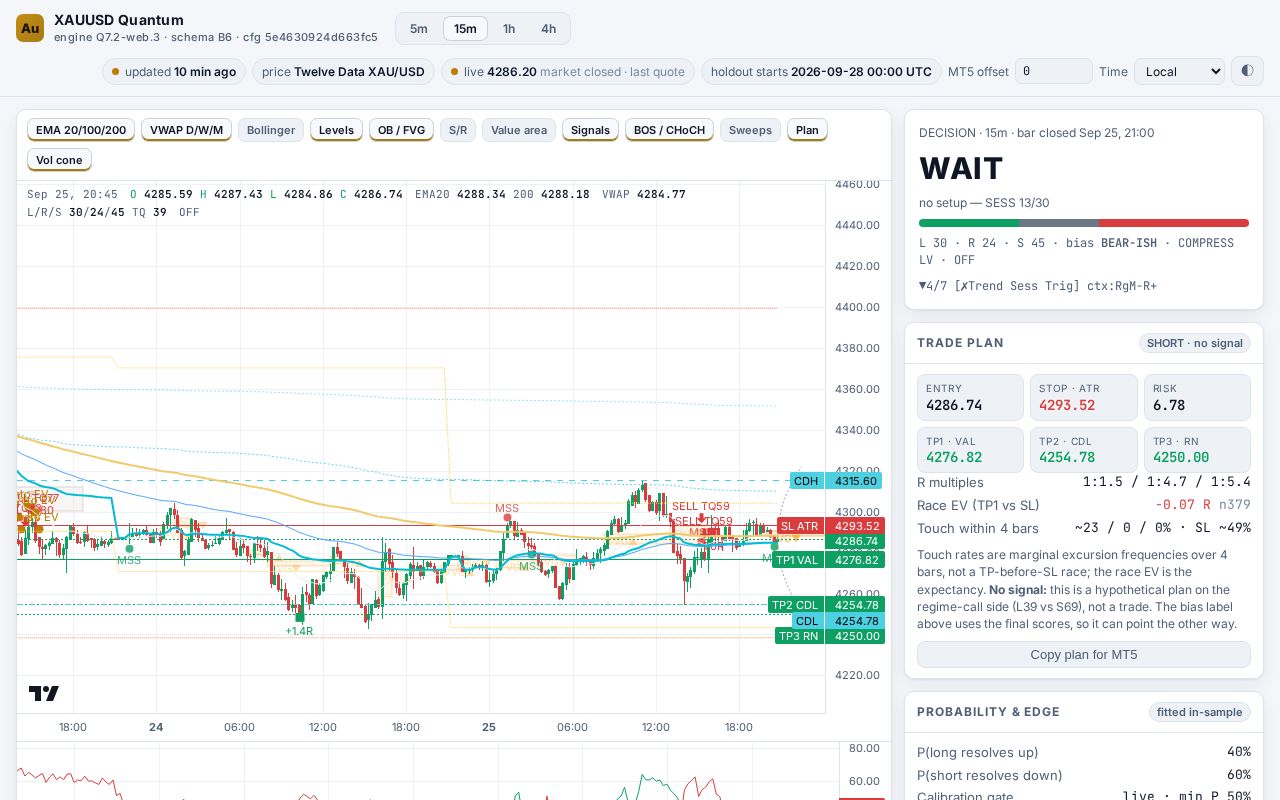Open the Time zone Local dropdown

[1179, 71]
